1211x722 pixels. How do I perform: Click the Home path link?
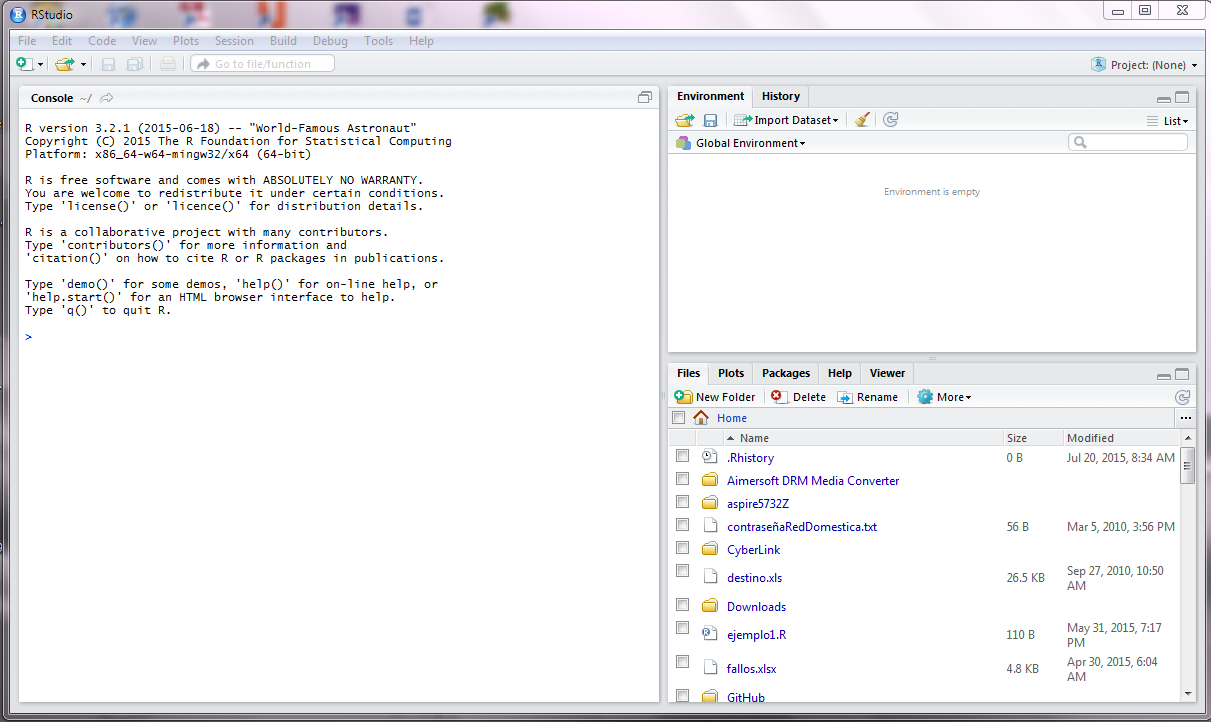coord(732,418)
